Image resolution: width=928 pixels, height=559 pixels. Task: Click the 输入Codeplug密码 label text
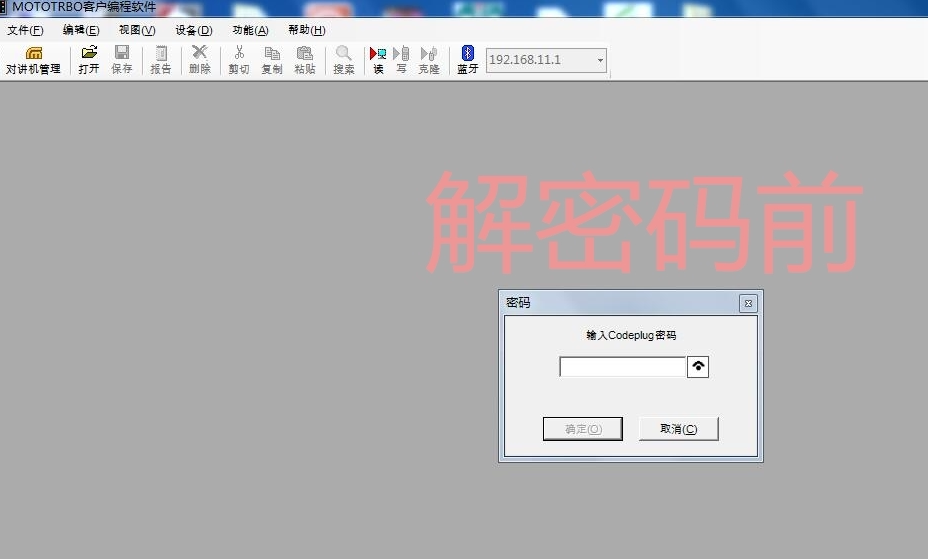pos(631,335)
